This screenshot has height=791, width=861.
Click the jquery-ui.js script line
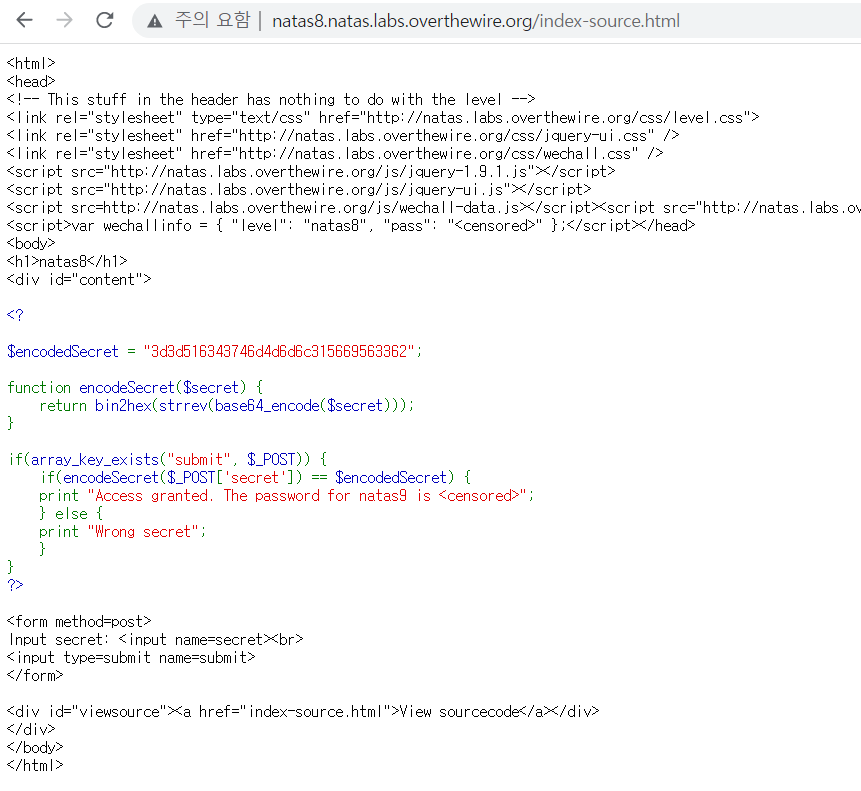[x=299, y=190]
